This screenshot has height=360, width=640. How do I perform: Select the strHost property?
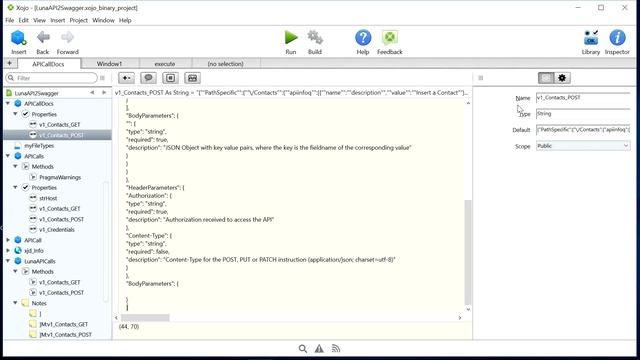click(48, 198)
